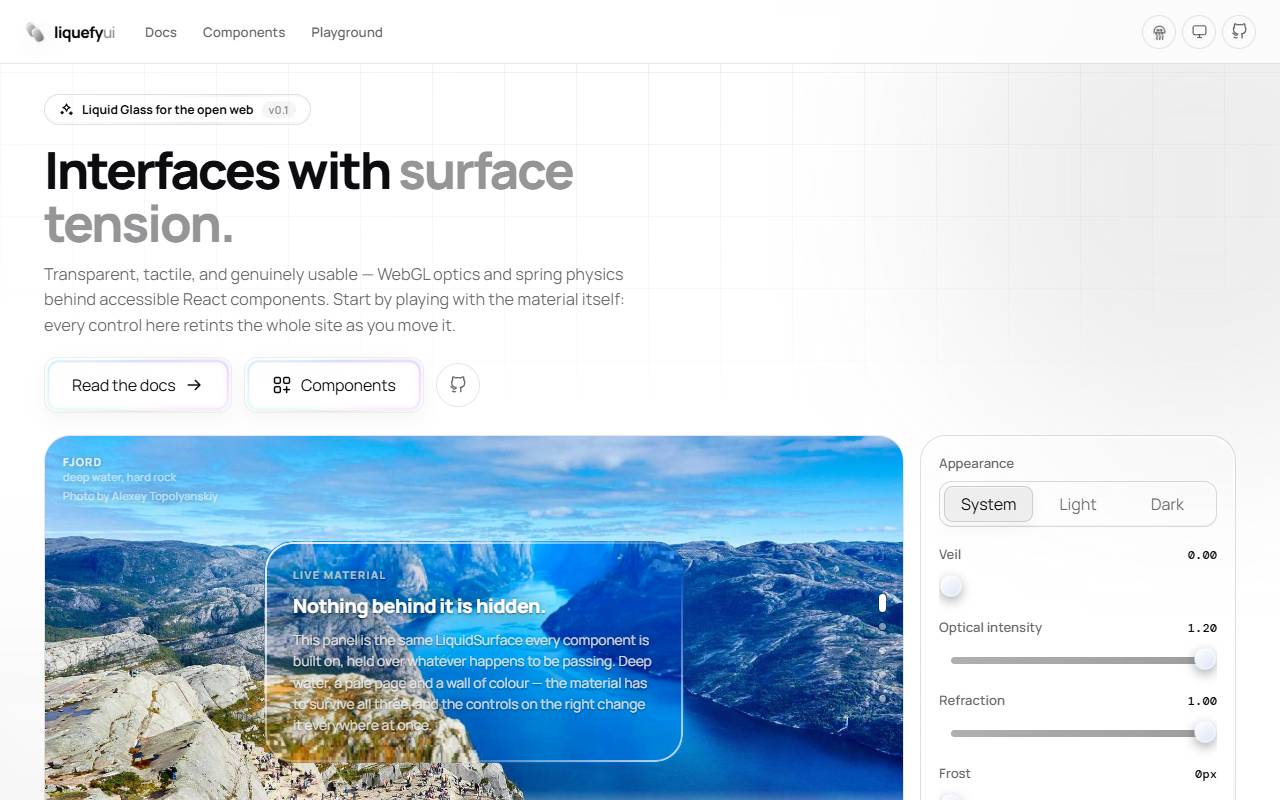
Task: Open the monitor theme switcher icon
Action: 1199,32
